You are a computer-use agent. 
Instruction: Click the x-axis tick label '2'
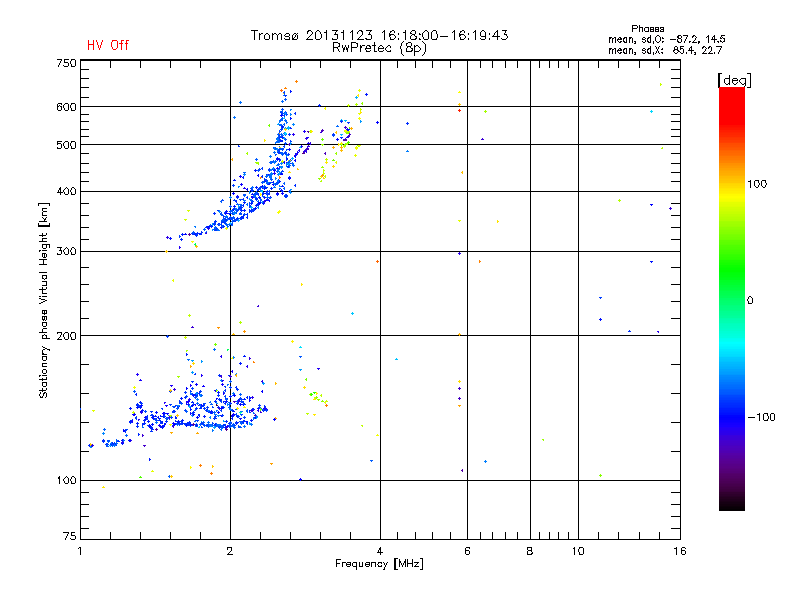coord(230,551)
